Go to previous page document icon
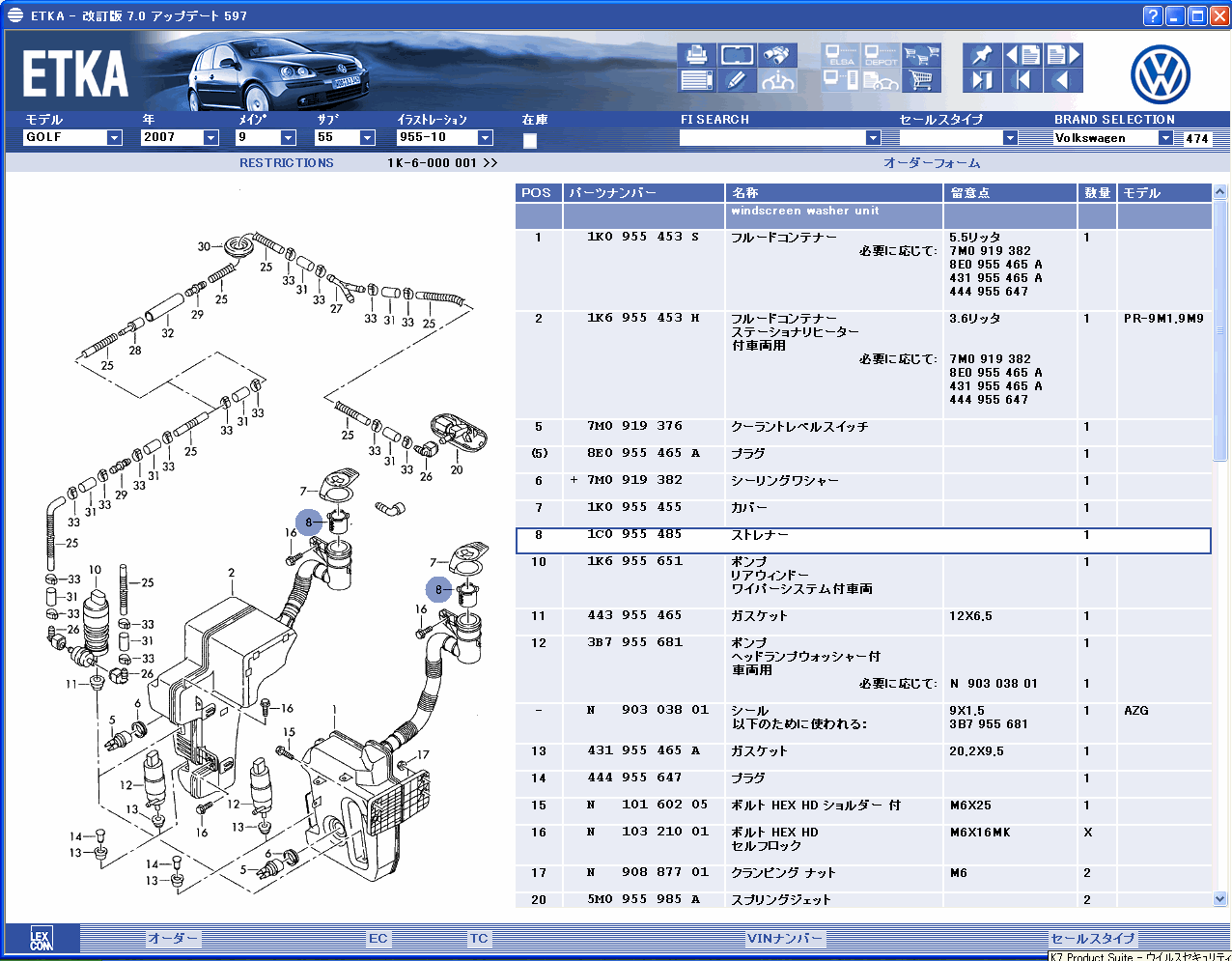The image size is (1232, 961). (x=1022, y=55)
